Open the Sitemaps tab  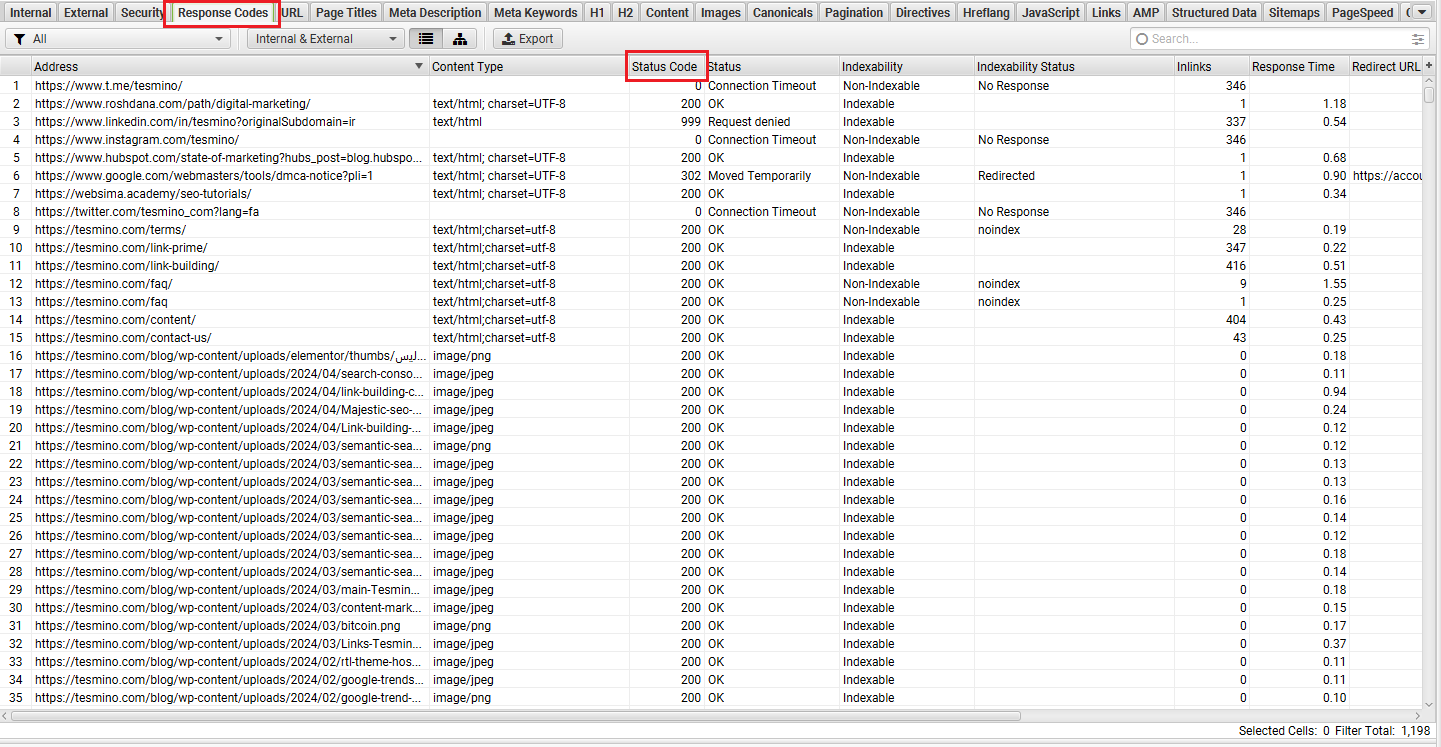click(1294, 13)
